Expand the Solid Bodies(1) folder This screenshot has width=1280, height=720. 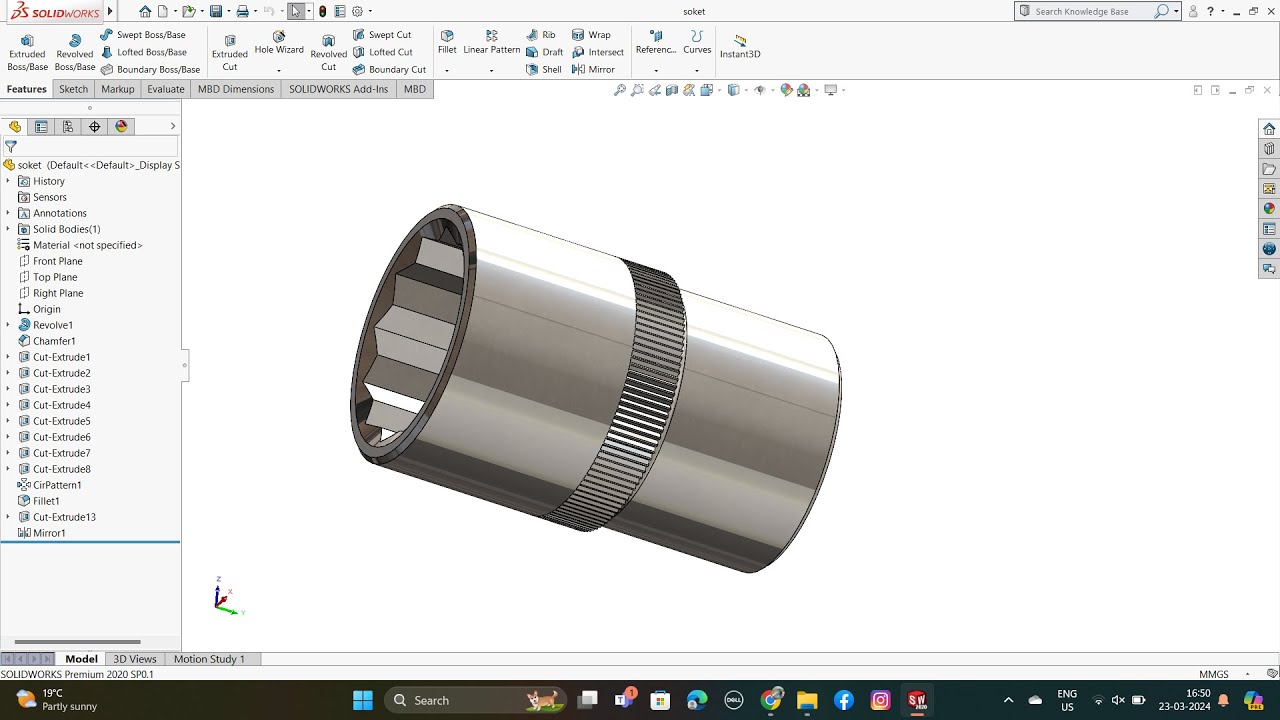click(x=8, y=229)
